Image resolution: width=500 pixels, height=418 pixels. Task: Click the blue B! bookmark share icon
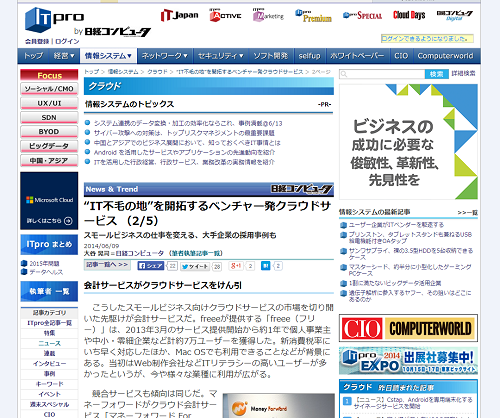click(265, 266)
